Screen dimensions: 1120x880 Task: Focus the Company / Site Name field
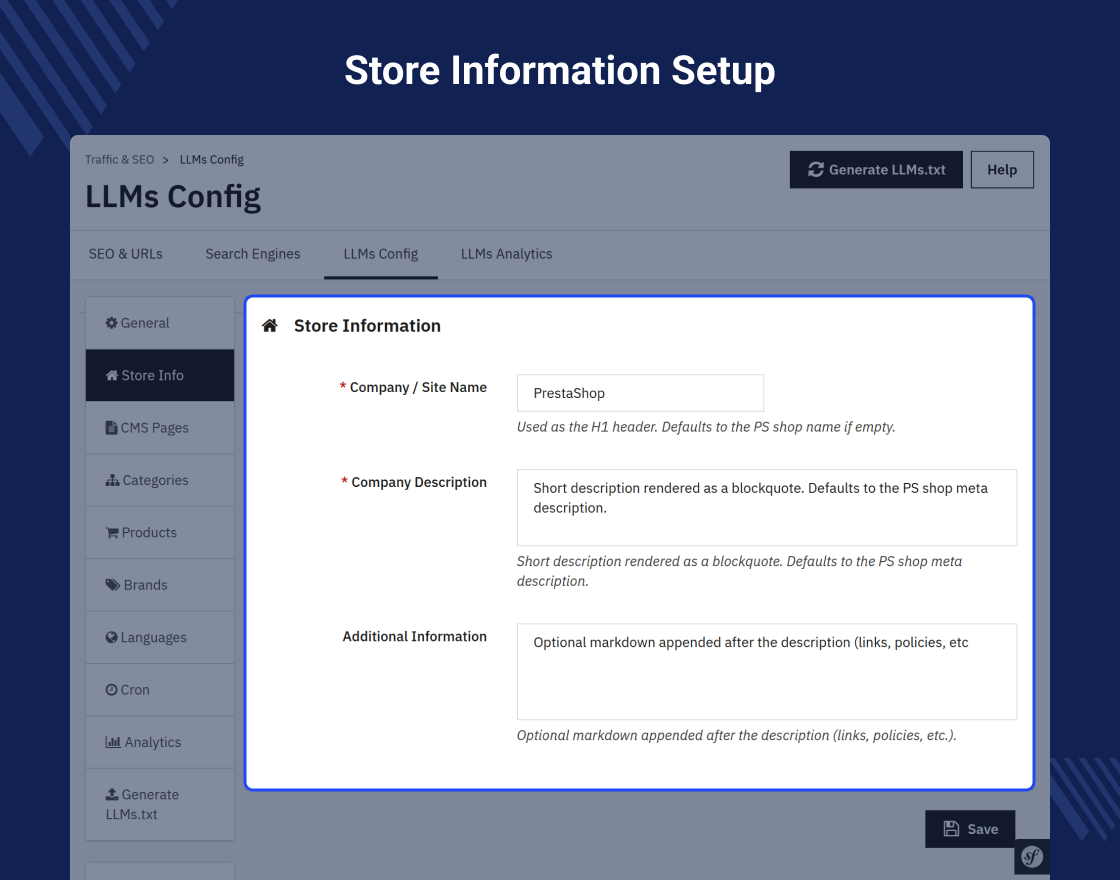point(640,393)
